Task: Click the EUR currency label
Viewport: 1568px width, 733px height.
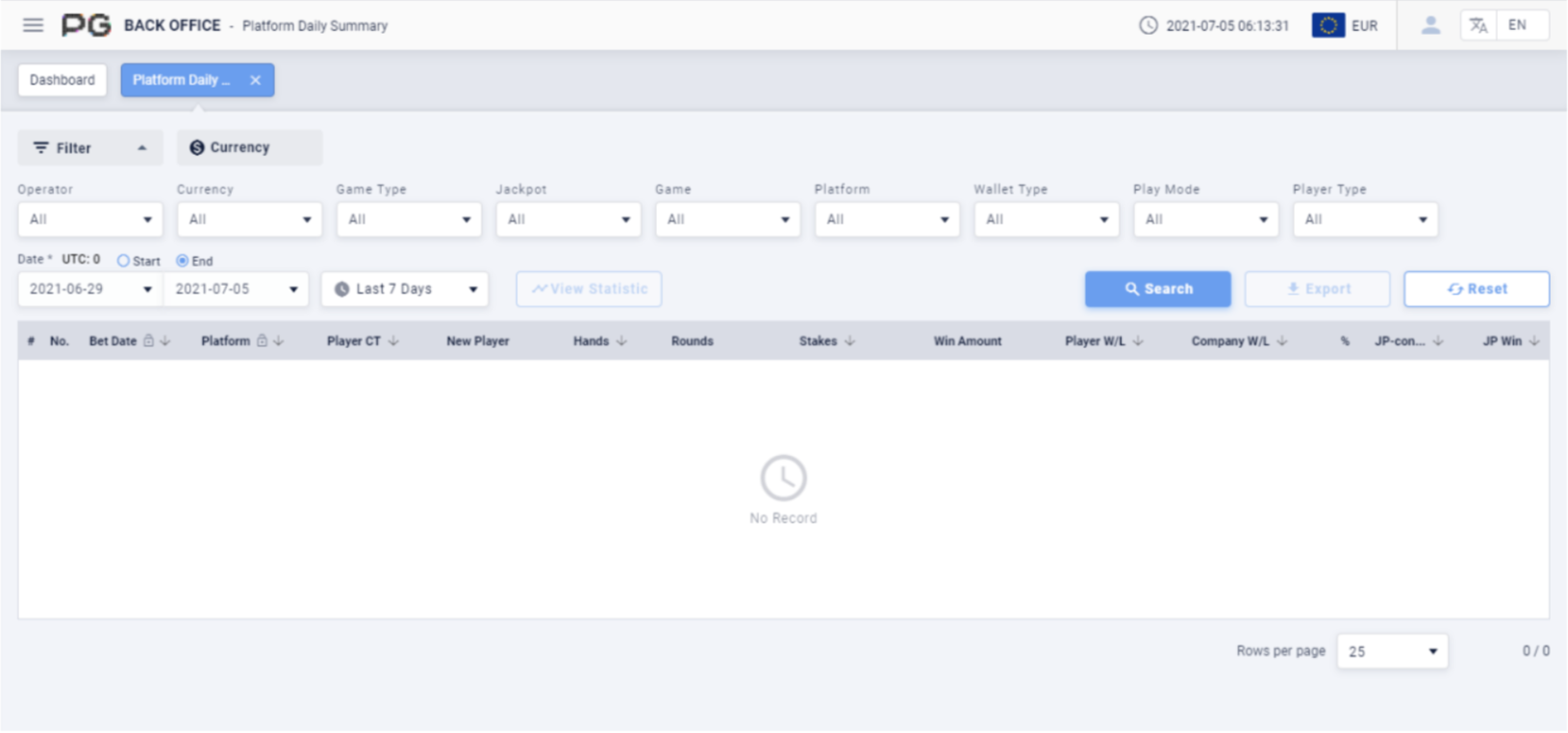Action: (x=1364, y=26)
